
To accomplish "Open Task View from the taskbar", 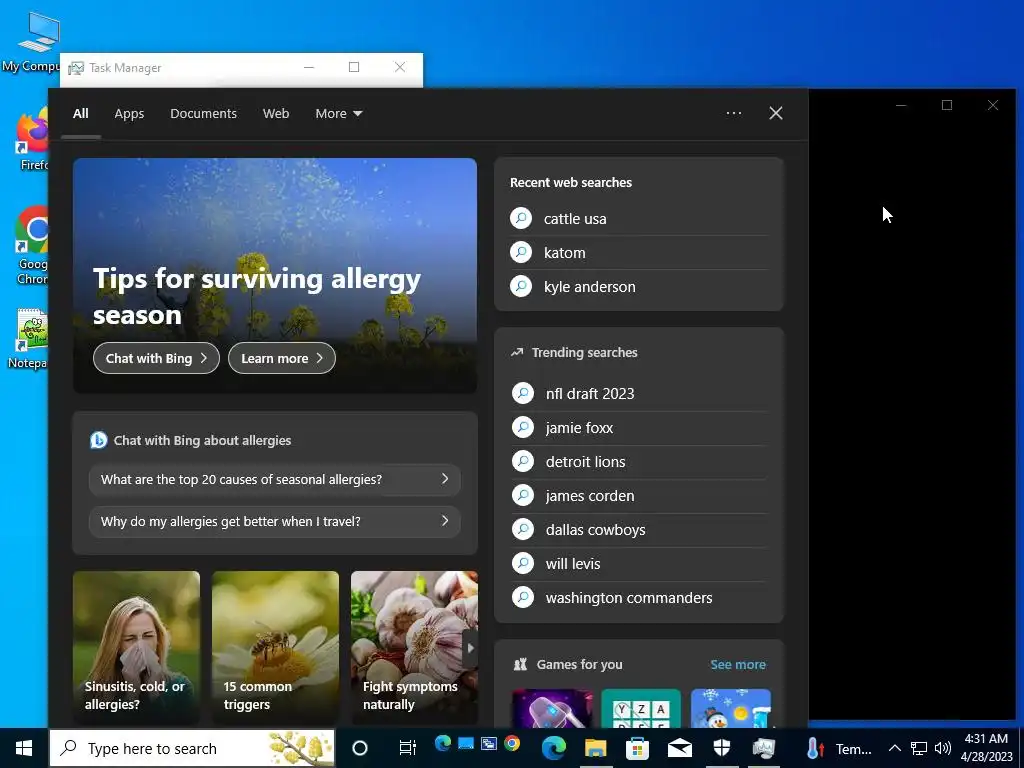I will click(408, 748).
